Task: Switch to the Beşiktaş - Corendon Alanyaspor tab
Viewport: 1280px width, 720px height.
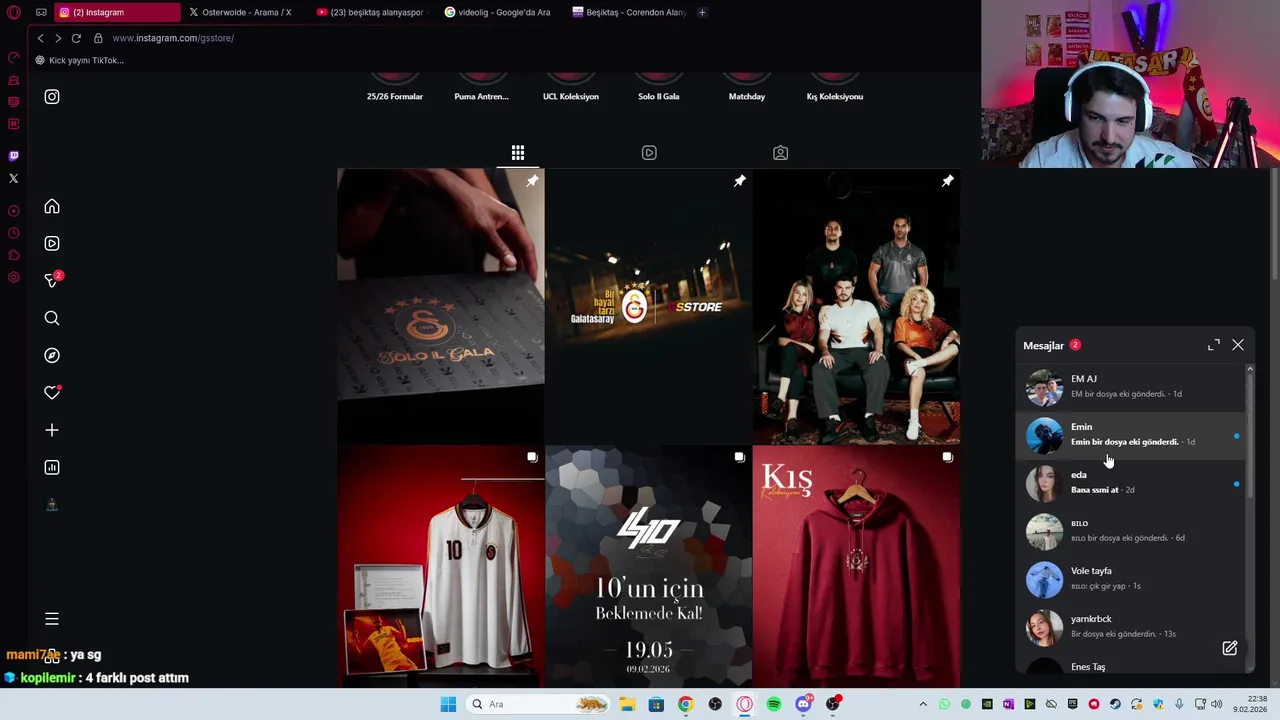Action: [x=628, y=13]
